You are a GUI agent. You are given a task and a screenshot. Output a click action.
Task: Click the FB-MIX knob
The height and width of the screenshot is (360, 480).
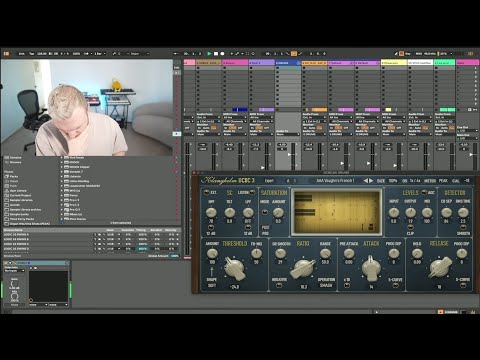(x=256, y=254)
